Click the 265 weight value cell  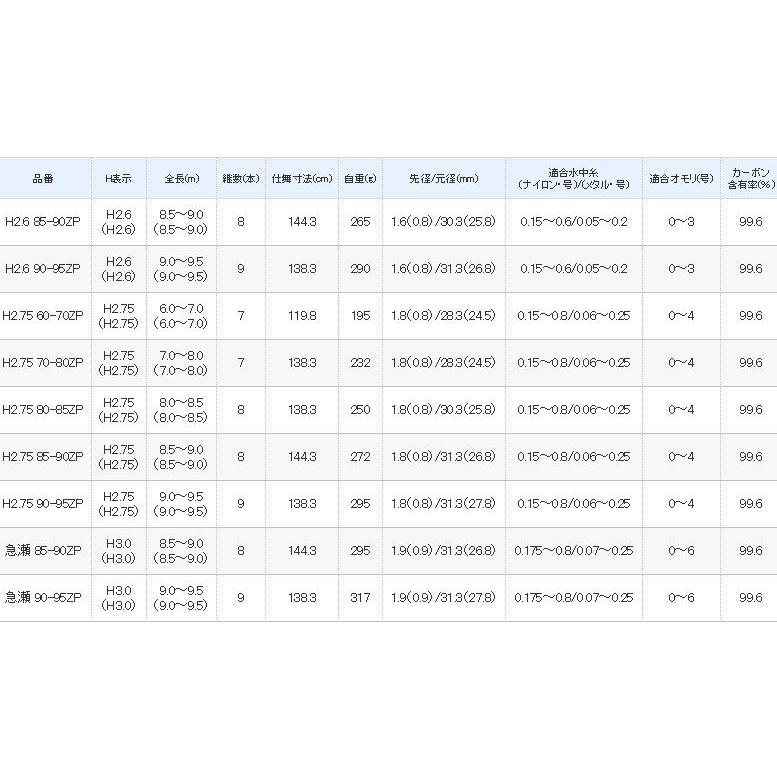tap(360, 222)
